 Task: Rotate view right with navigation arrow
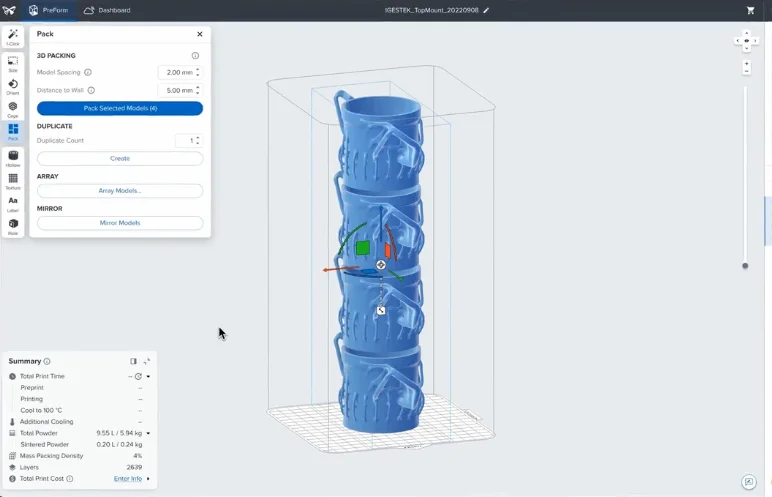[x=755, y=41]
